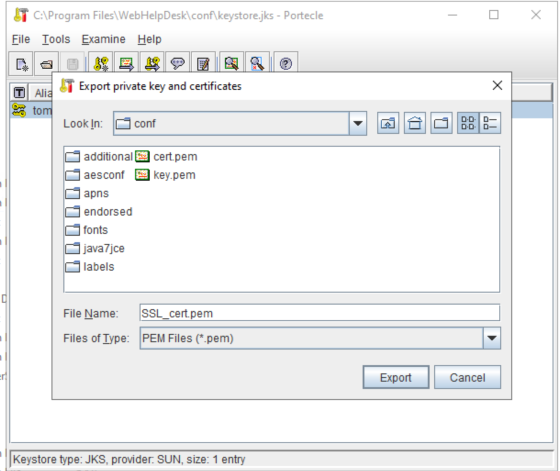The height and width of the screenshot is (471, 560).
Task: Click the Export button
Action: [396, 377]
